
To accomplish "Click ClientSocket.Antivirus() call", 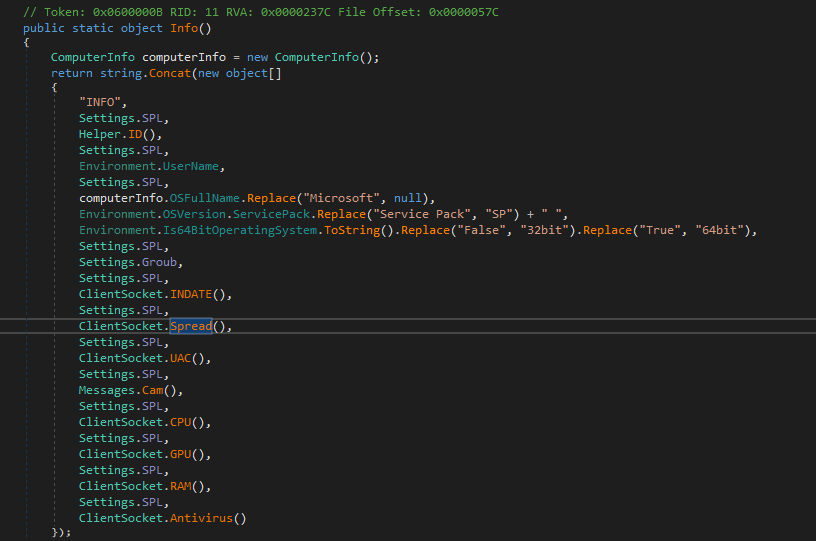I will click(x=162, y=518).
